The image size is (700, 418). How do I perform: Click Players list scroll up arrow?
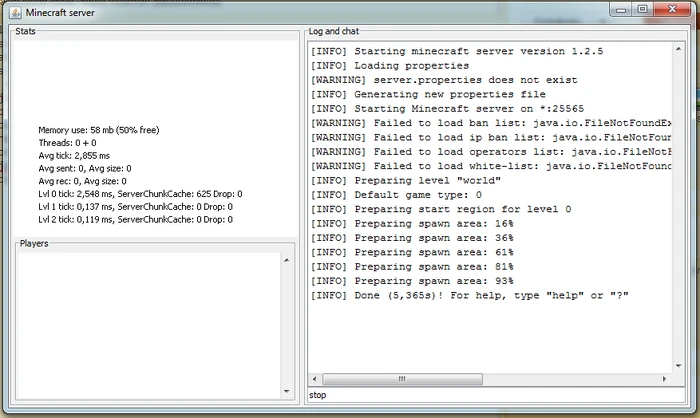coord(287,260)
